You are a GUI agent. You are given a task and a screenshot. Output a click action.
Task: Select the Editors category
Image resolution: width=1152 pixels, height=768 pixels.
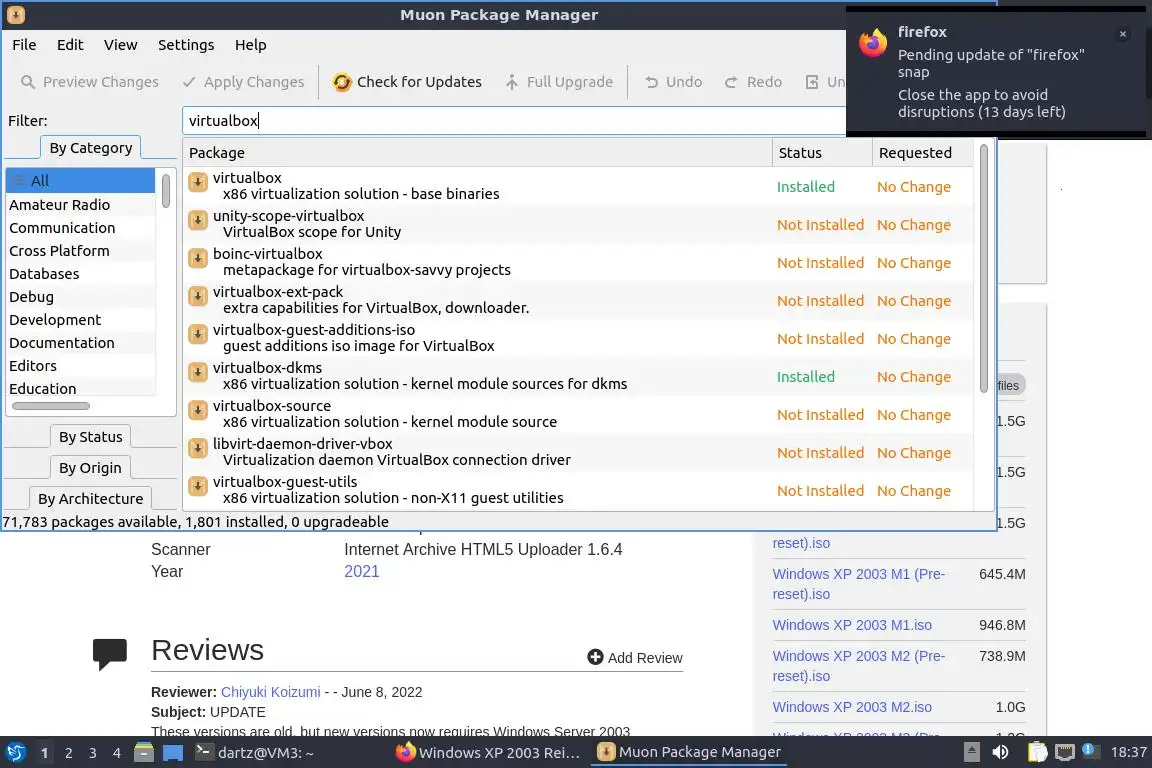click(80, 365)
